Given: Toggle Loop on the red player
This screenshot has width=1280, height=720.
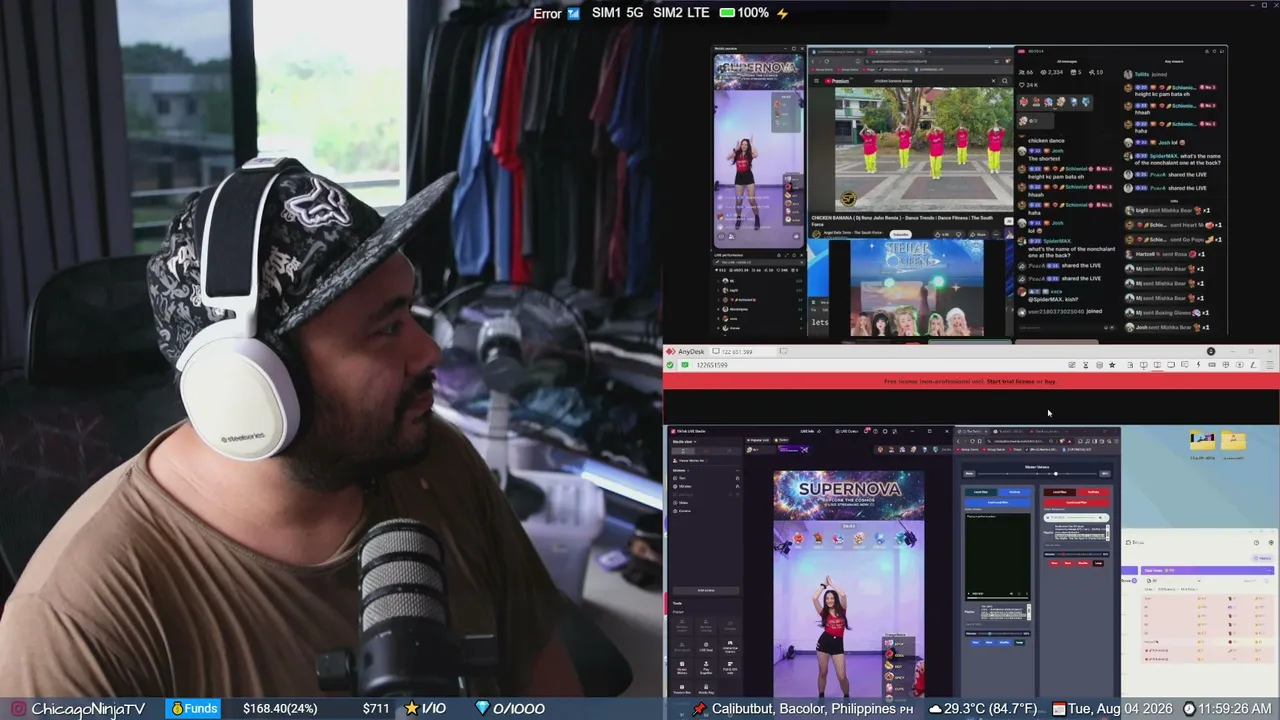Looking at the screenshot, I should click(x=1098, y=563).
